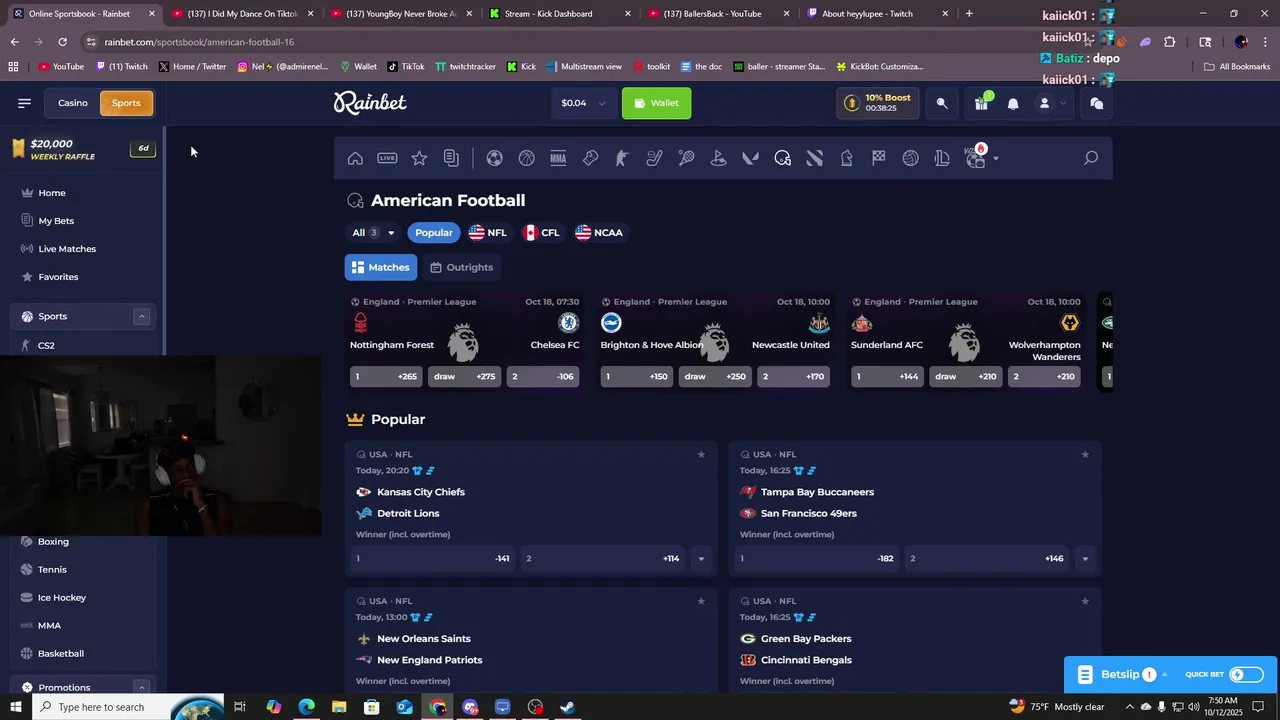Favorite the Buccaneers vs 49ers match

tap(1085, 454)
